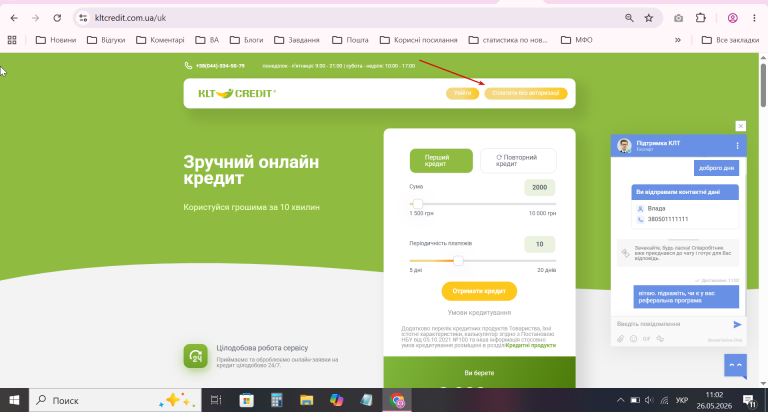Click the Windows search box
This screenshot has width=768, height=412.
[115, 400]
